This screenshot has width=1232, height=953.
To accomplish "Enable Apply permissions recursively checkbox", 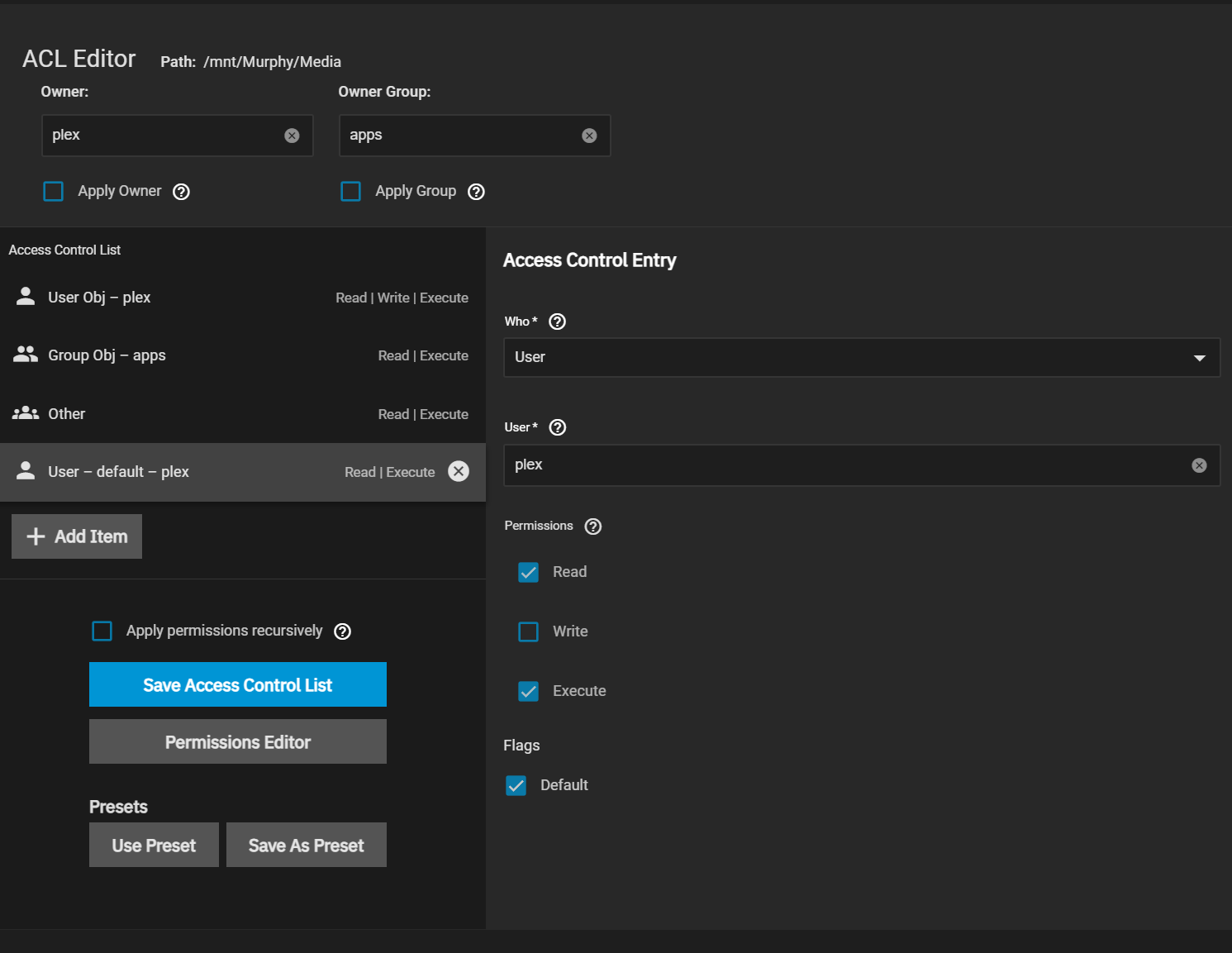I will click(102, 631).
